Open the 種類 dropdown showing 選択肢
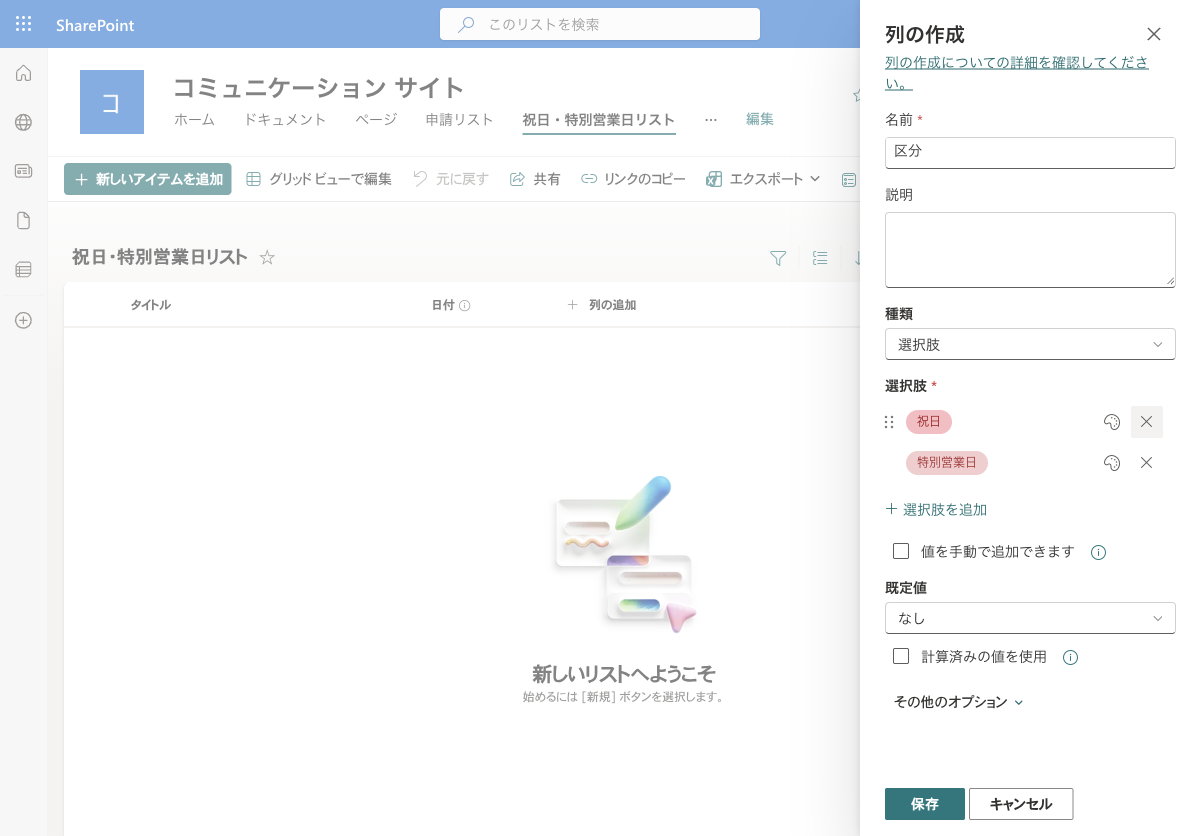The image size is (1200, 836). pyautogui.click(x=1030, y=344)
